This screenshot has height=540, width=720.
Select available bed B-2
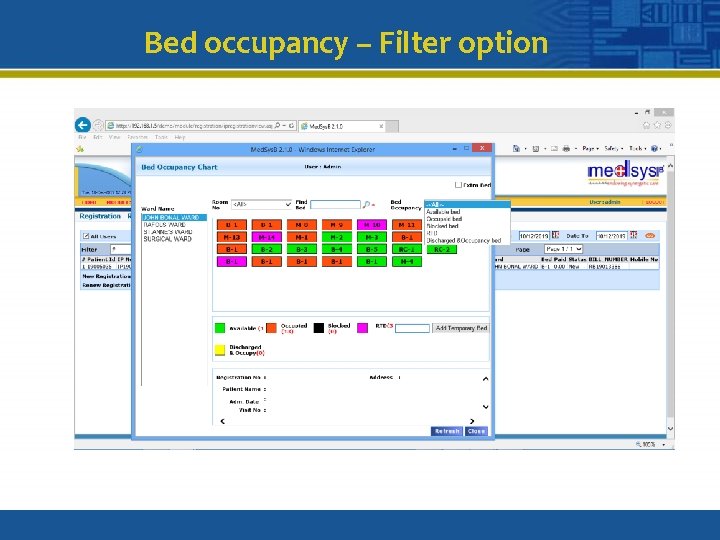[266, 249]
